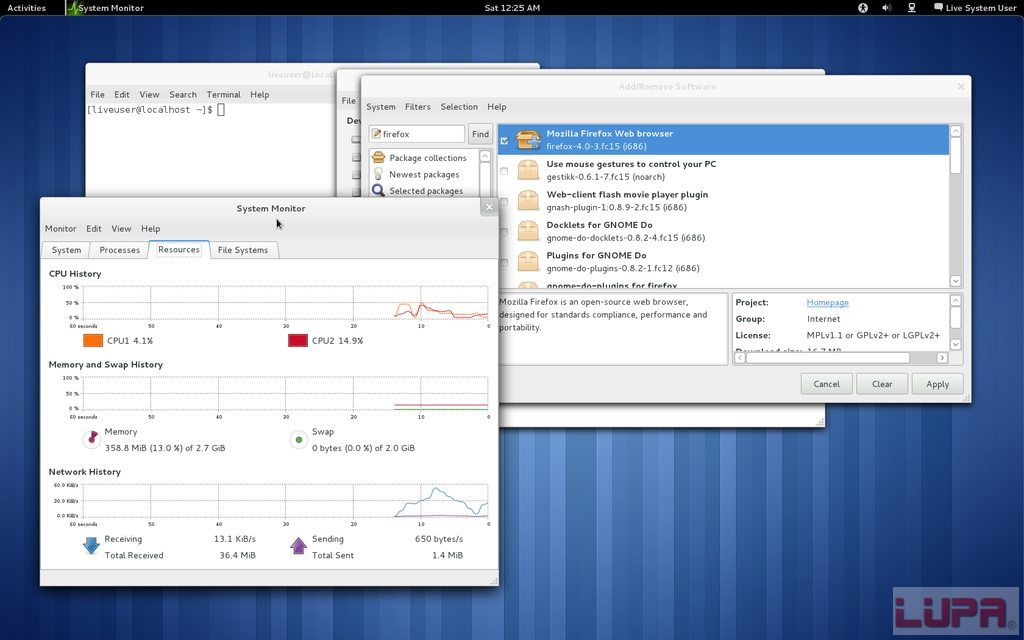Click the gnash-plugin package box icon
Image resolution: width=1024 pixels, height=640 pixels.
pyautogui.click(x=528, y=200)
